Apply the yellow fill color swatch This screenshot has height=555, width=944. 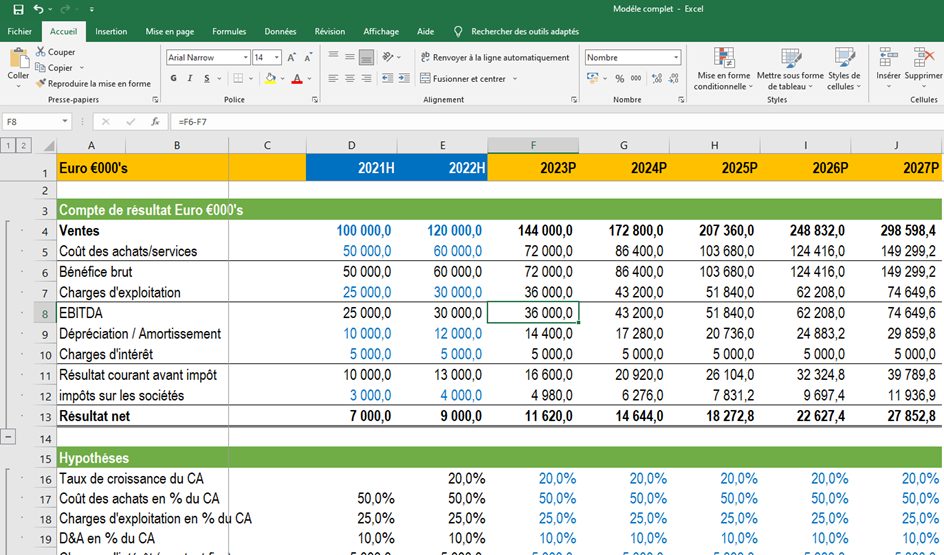[271, 79]
